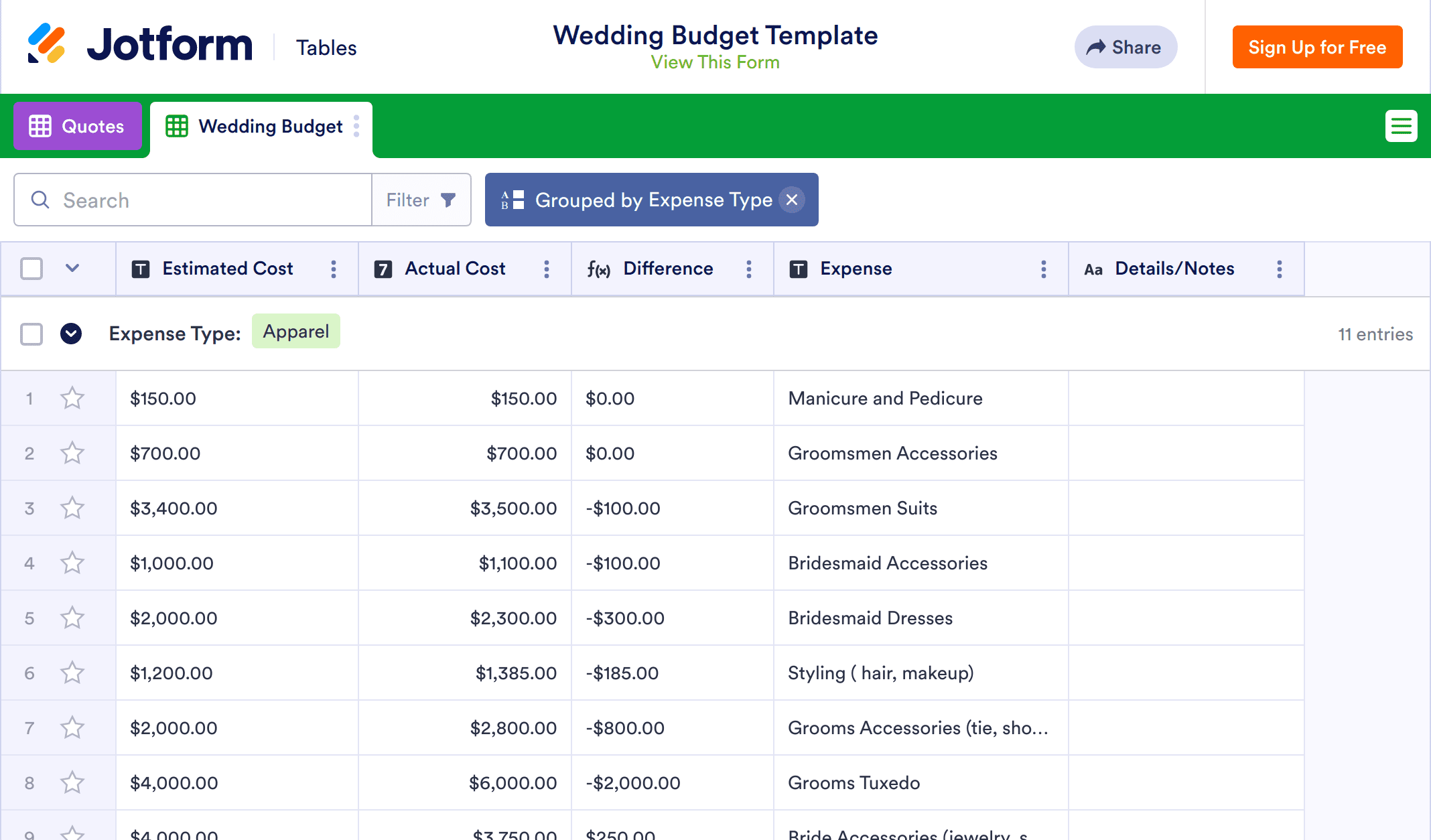Expand the header selection chevron dropdown

[72, 269]
